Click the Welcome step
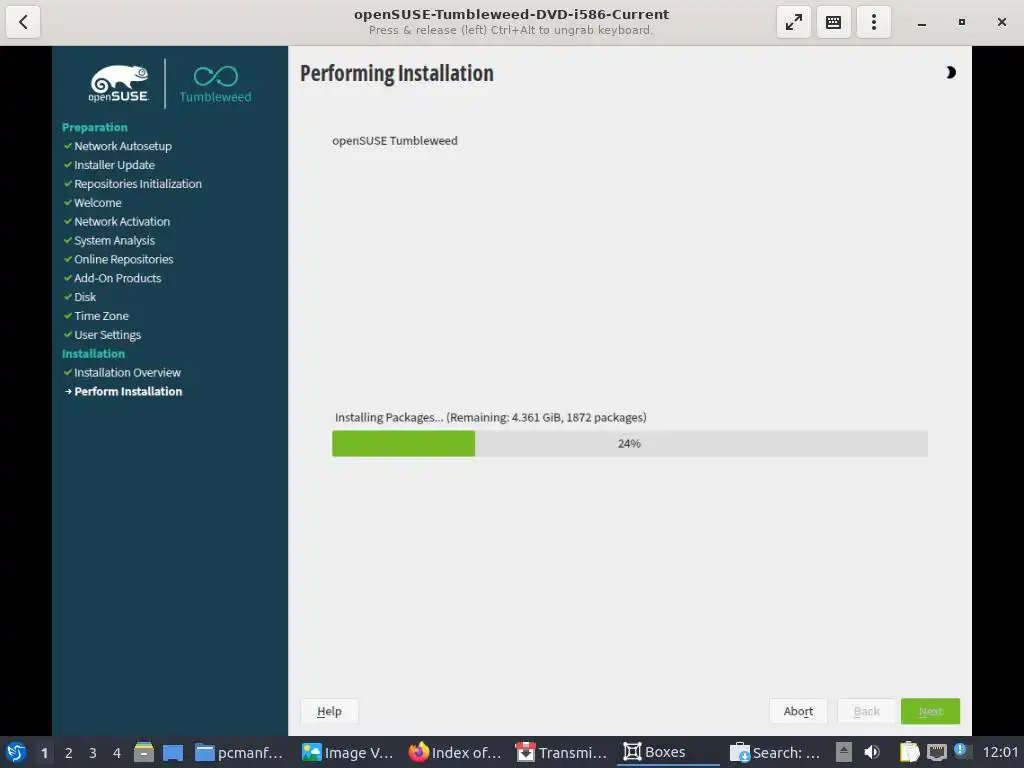Image resolution: width=1024 pixels, height=768 pixels. coord(97,203)
